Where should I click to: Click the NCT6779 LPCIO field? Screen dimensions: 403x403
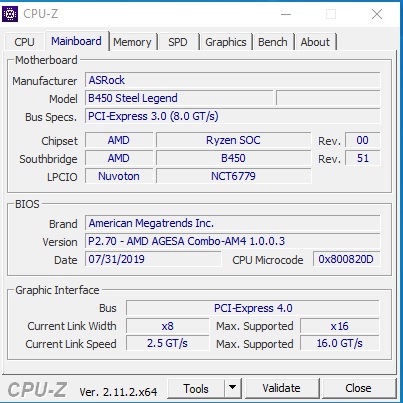(x=234, y=176)
